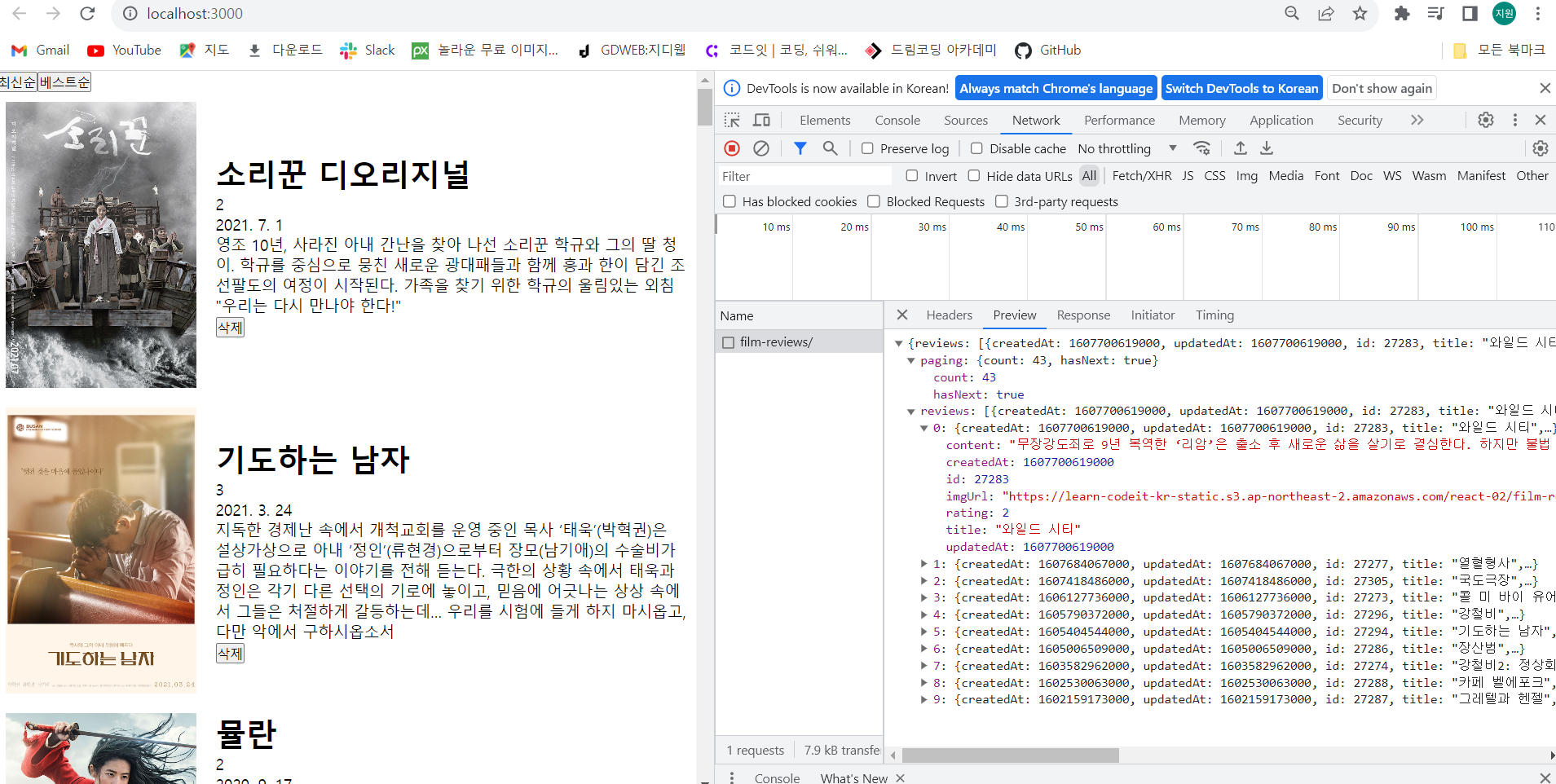The image size is (1556, 784).
Task: Open network search magnifier
Action: tap(830, 148)
